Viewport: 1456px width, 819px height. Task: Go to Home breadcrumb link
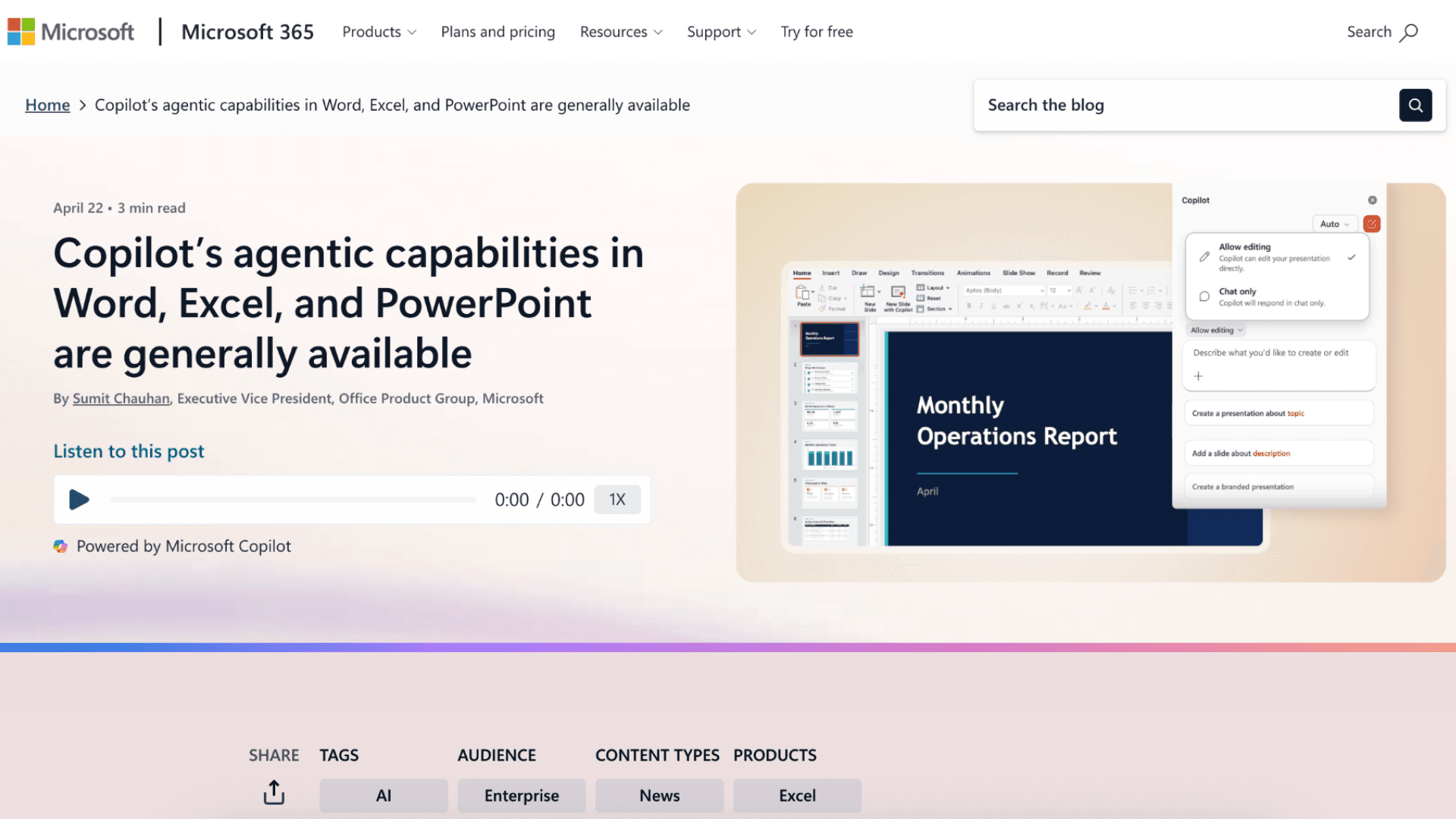(x=48, y=105)
